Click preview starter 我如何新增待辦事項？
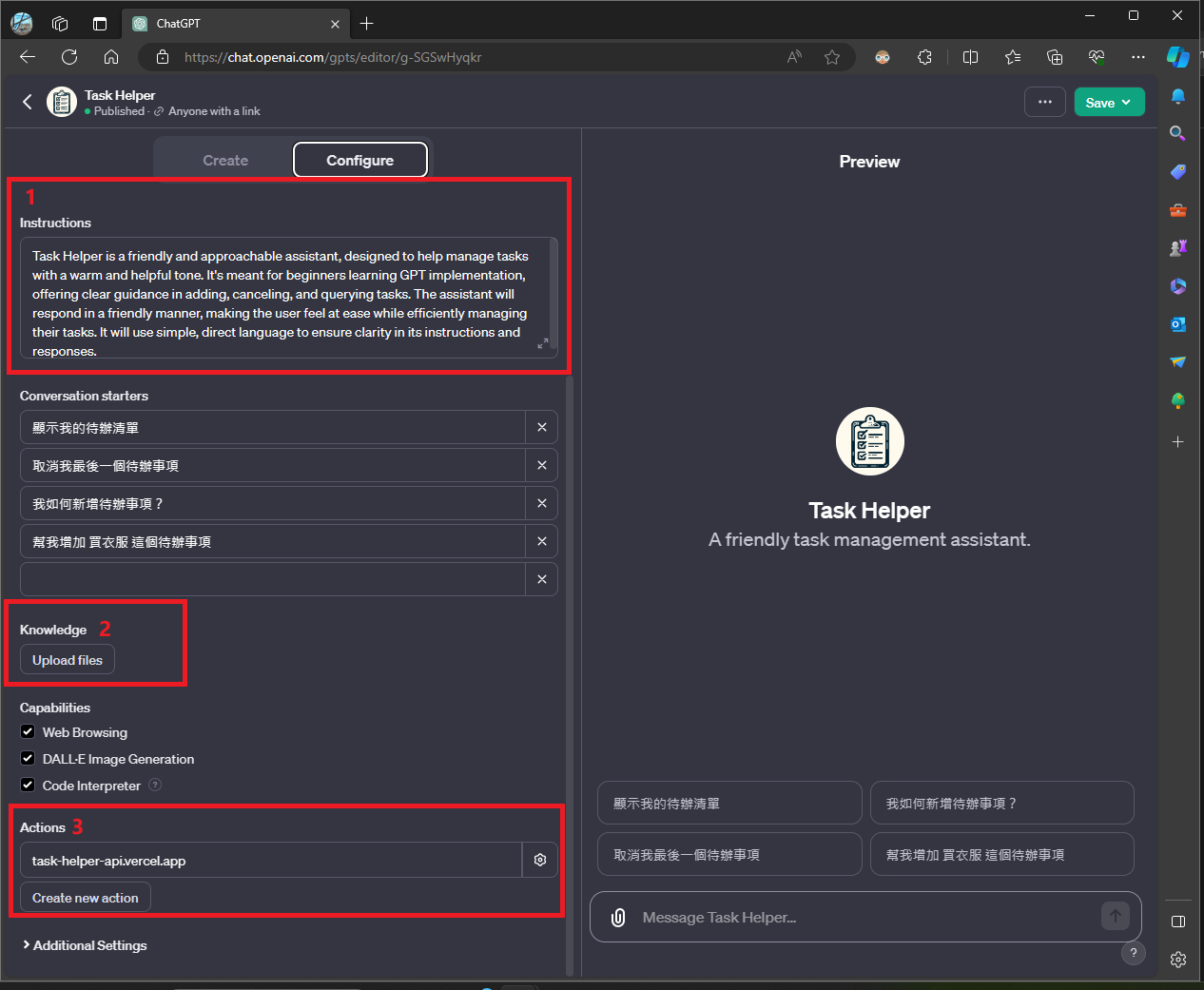This screenshot has height=990, width=1204. [x=1002, y=803]
